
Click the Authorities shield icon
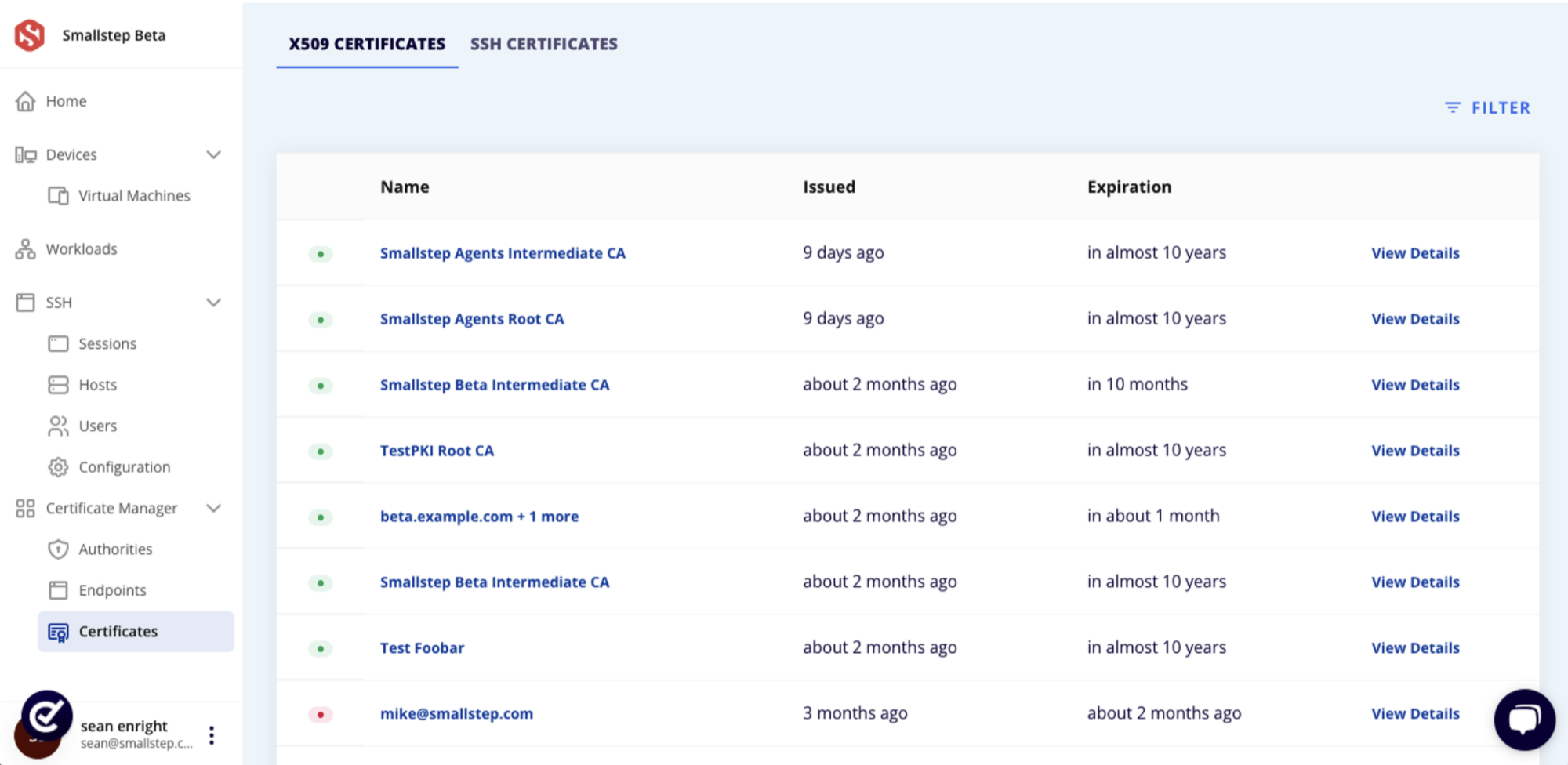(x=58, y=549)
